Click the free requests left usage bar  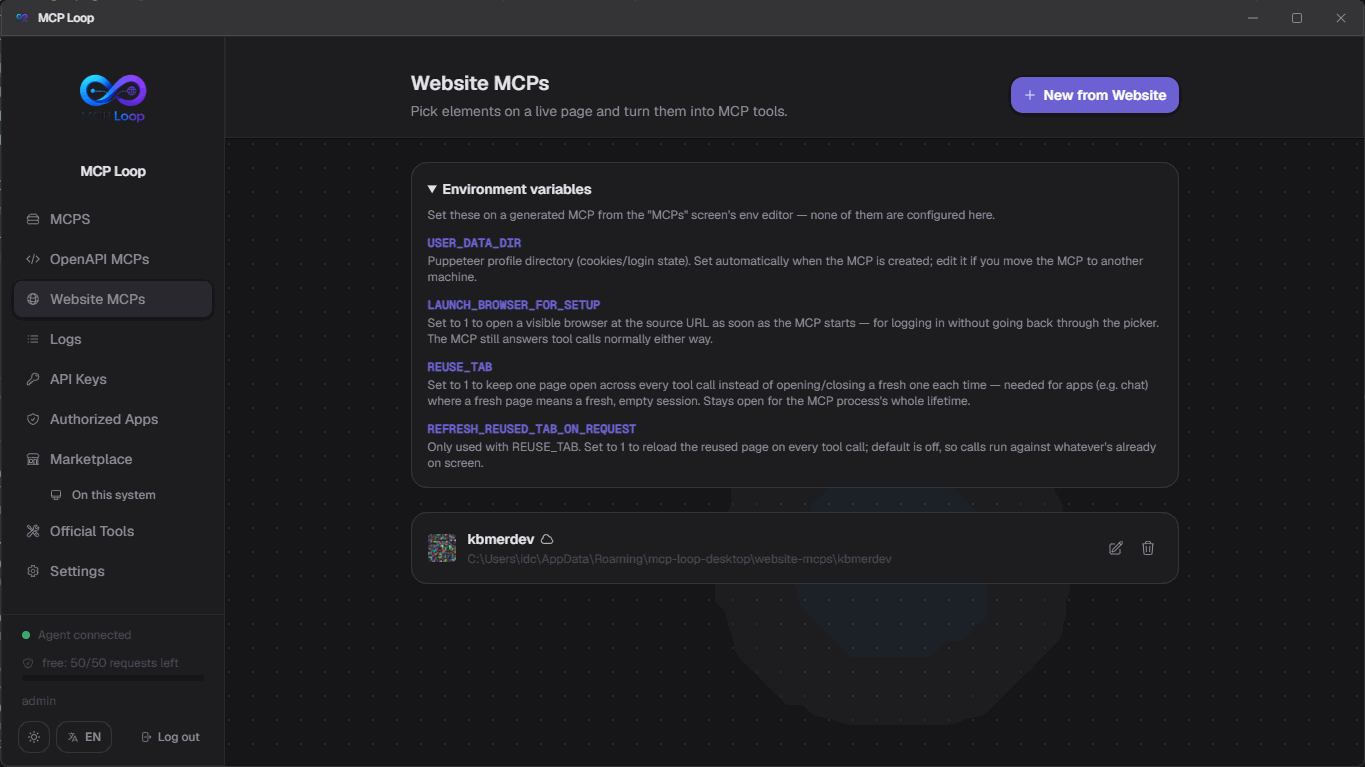[x=113, y=678]
